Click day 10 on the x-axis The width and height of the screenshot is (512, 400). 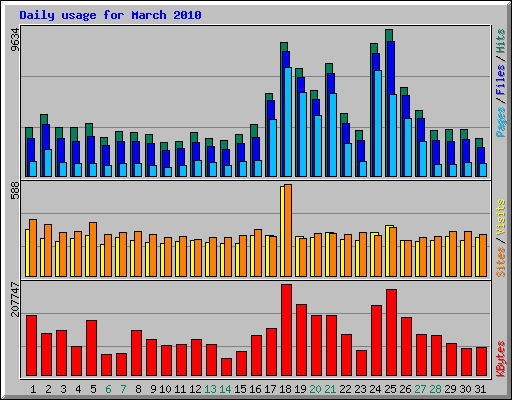coord(165,389)
